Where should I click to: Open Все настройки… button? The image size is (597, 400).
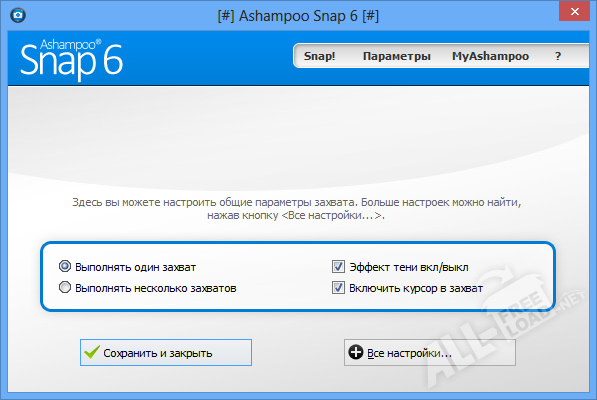430,352
